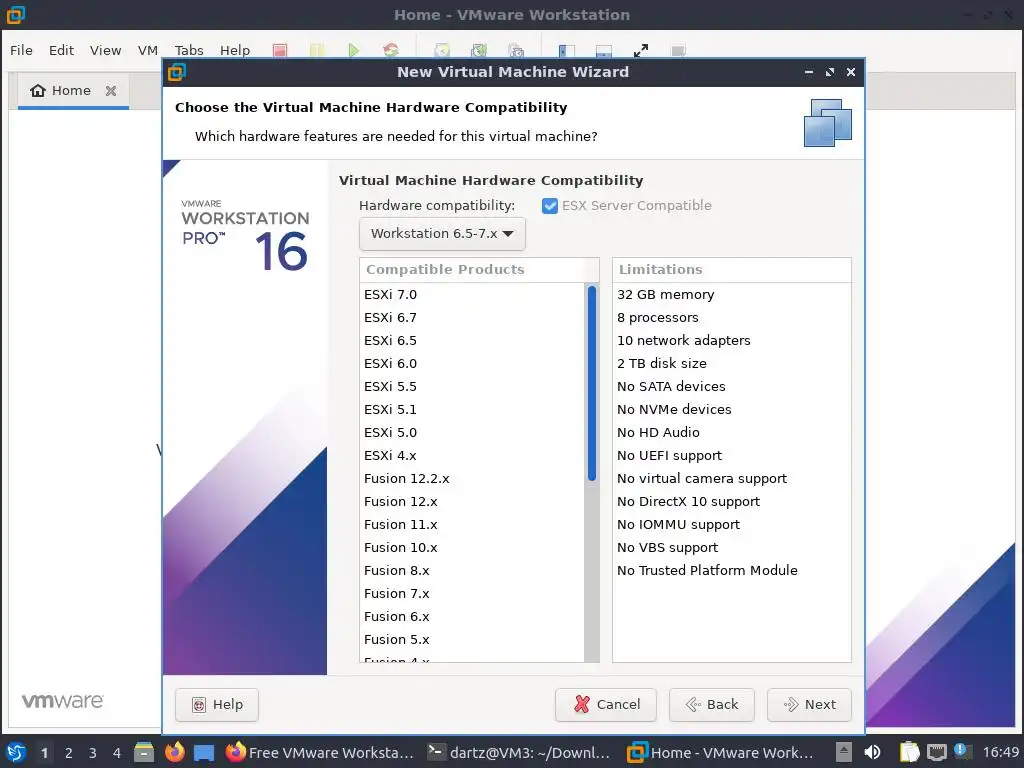Image resolution: width=1024 pixels, height=768 pixels.
Task: Click the taskbar clock showing 16:49
Action: (1001, 752)
